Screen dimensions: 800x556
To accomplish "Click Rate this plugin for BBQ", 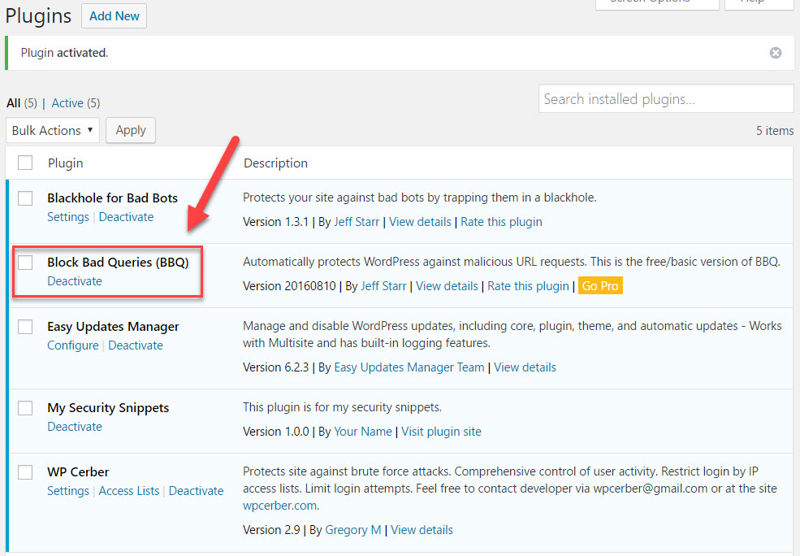I will [x=528, y=286].
